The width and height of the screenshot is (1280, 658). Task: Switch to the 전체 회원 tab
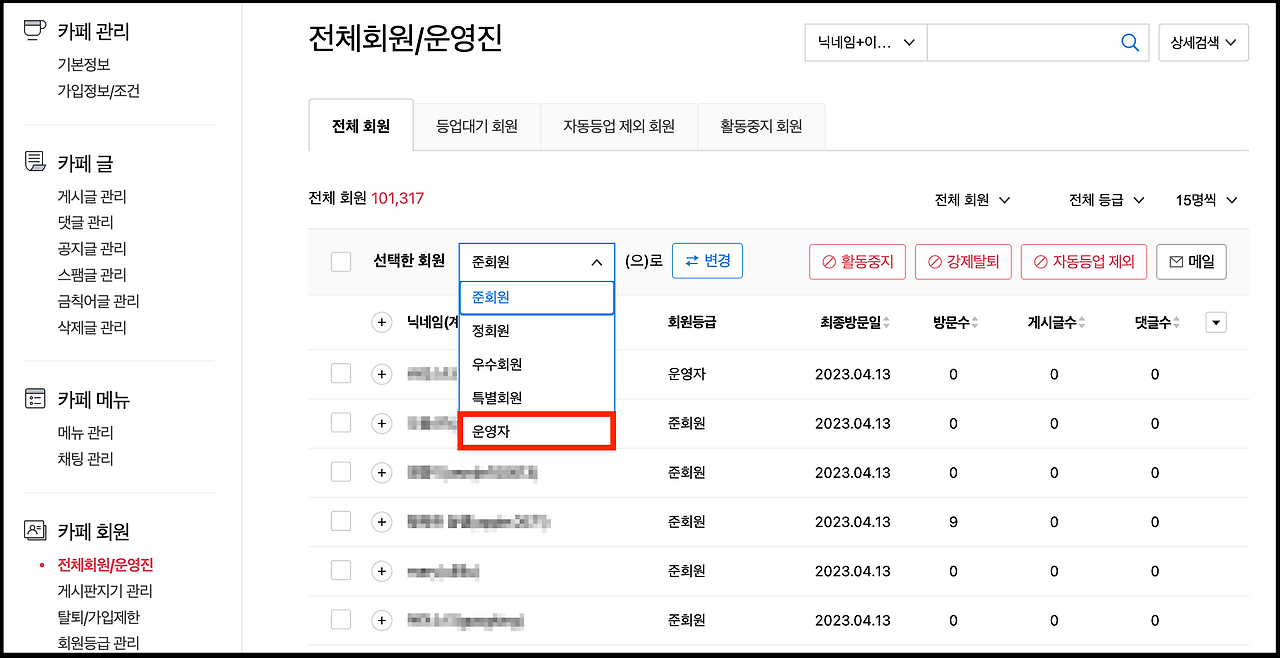pos(361,126)
